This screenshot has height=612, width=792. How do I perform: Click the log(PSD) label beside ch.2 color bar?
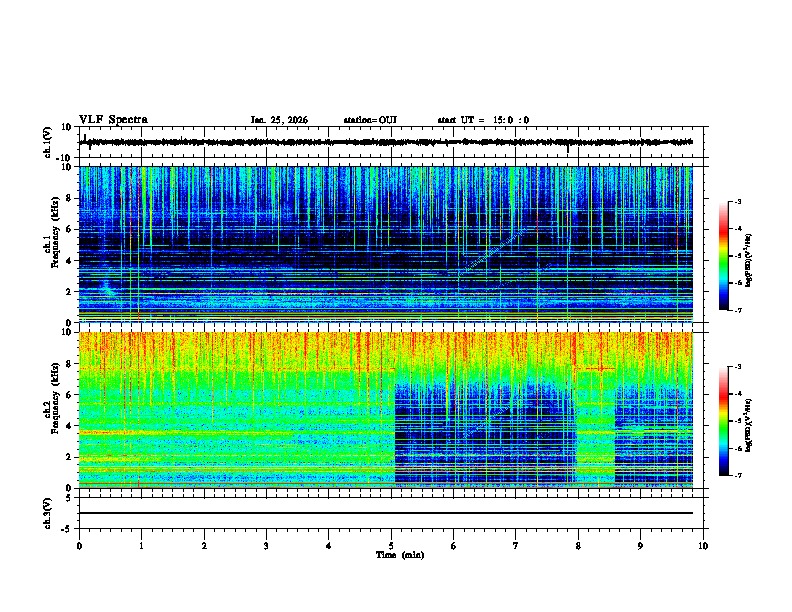pos(748,425)
